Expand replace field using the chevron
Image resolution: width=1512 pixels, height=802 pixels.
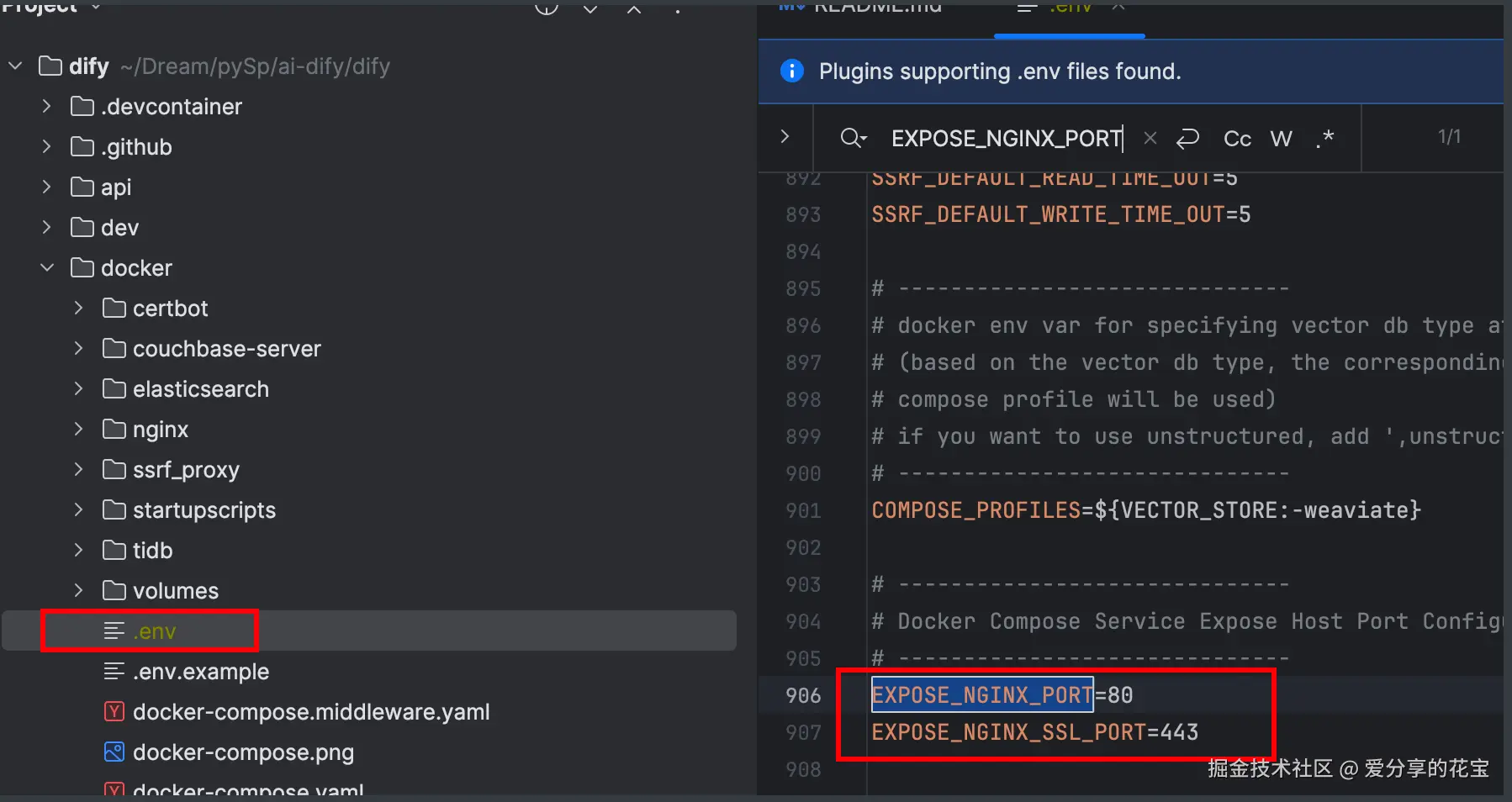785,137
